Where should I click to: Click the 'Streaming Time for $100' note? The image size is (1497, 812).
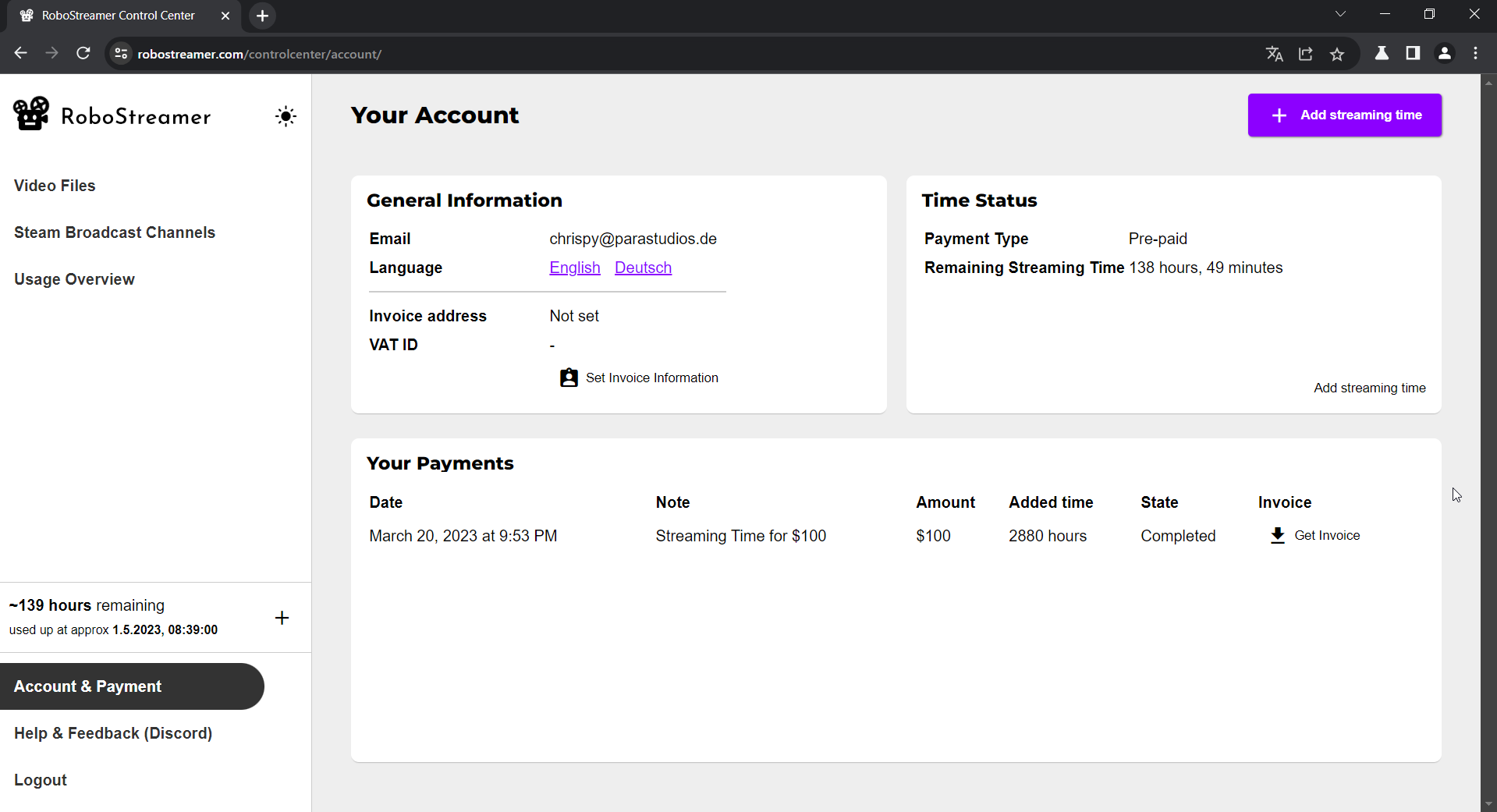[x=740, y=536]
